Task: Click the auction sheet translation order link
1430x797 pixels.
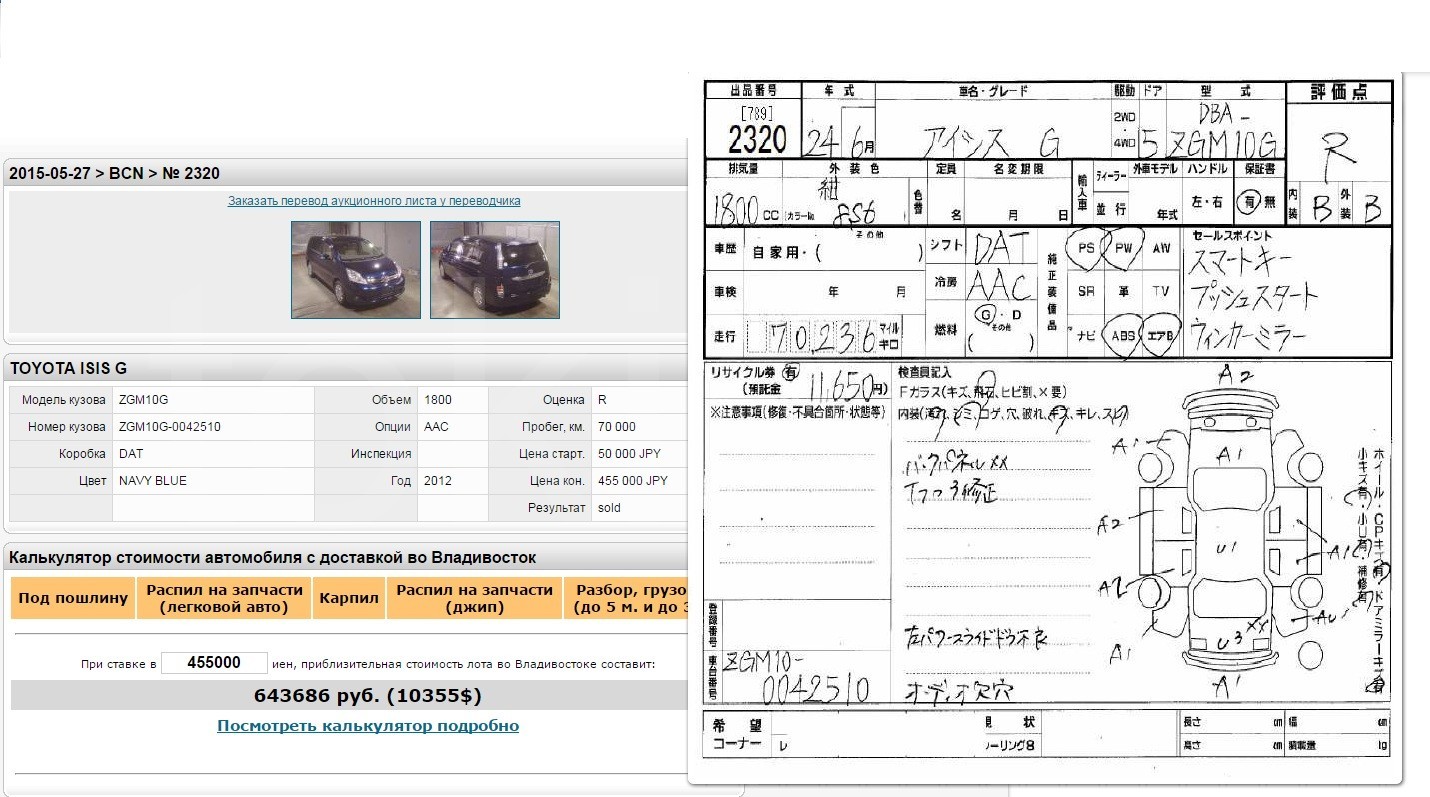Action: click(x=374, y=201)
